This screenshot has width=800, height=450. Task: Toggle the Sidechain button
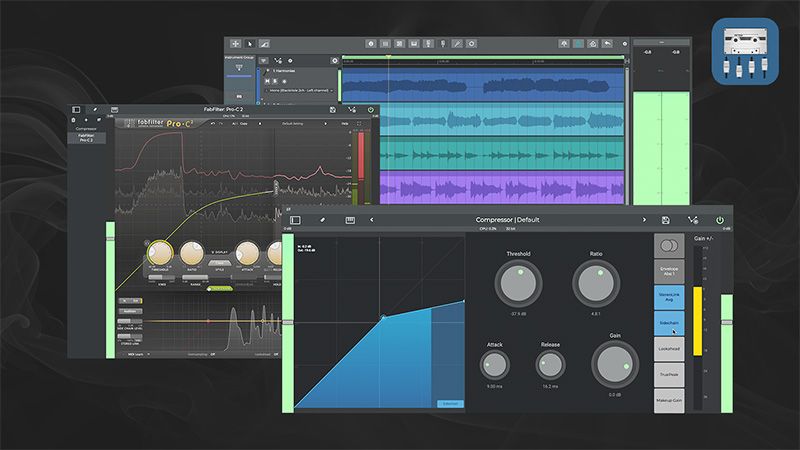[x=669, y=323]
